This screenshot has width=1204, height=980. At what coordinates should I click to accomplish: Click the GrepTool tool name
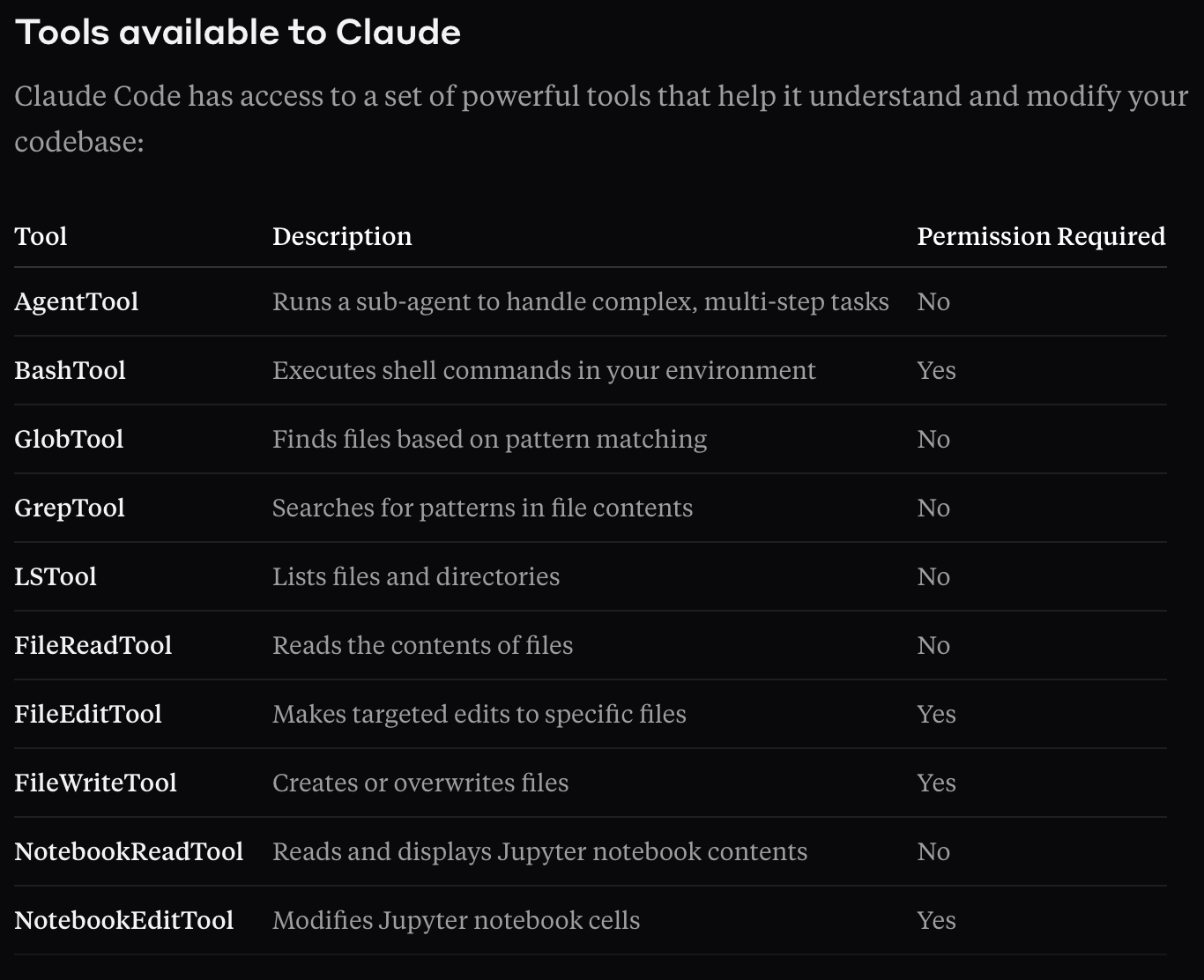(70, 508)
